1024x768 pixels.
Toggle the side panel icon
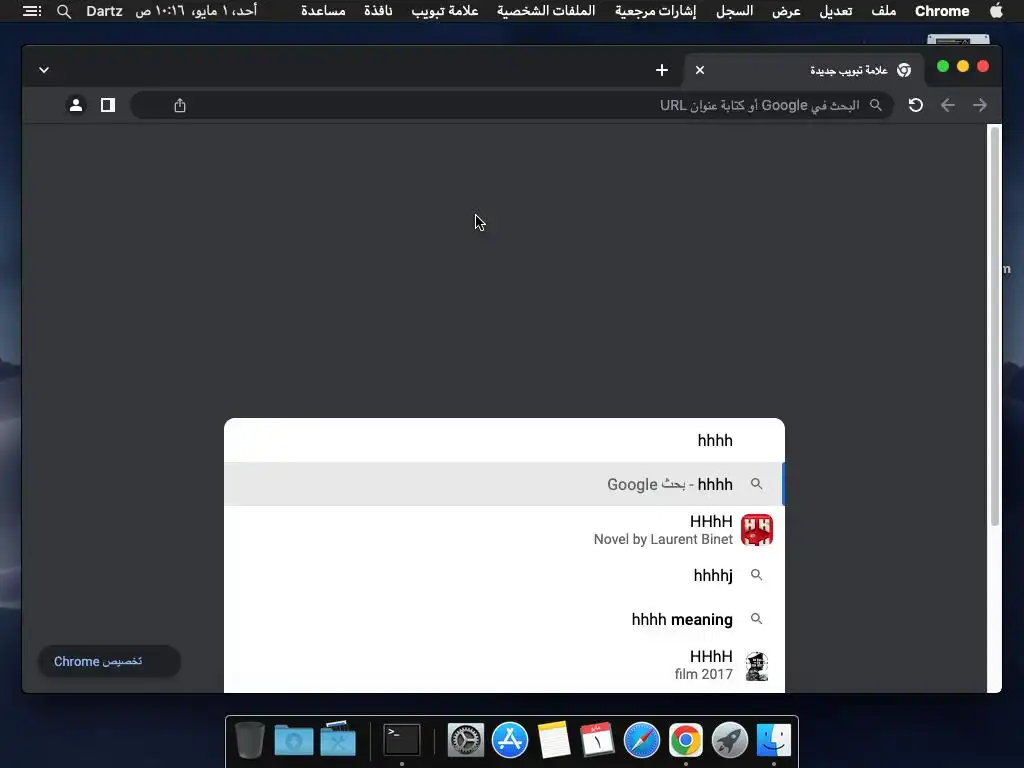coord(108,105)
